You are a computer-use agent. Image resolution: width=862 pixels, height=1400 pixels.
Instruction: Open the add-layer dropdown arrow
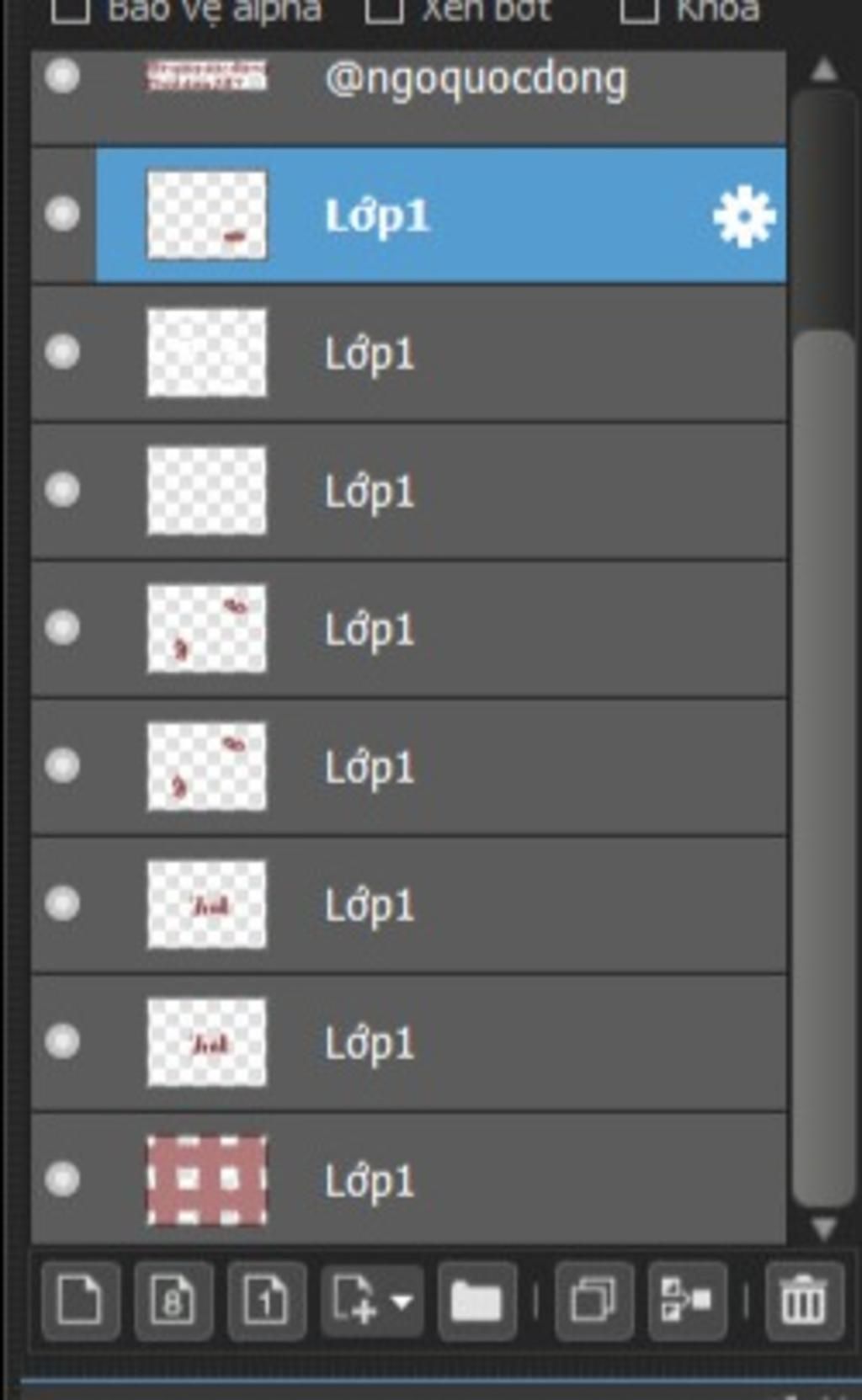pyautogui.click(x=402, y=1302)
